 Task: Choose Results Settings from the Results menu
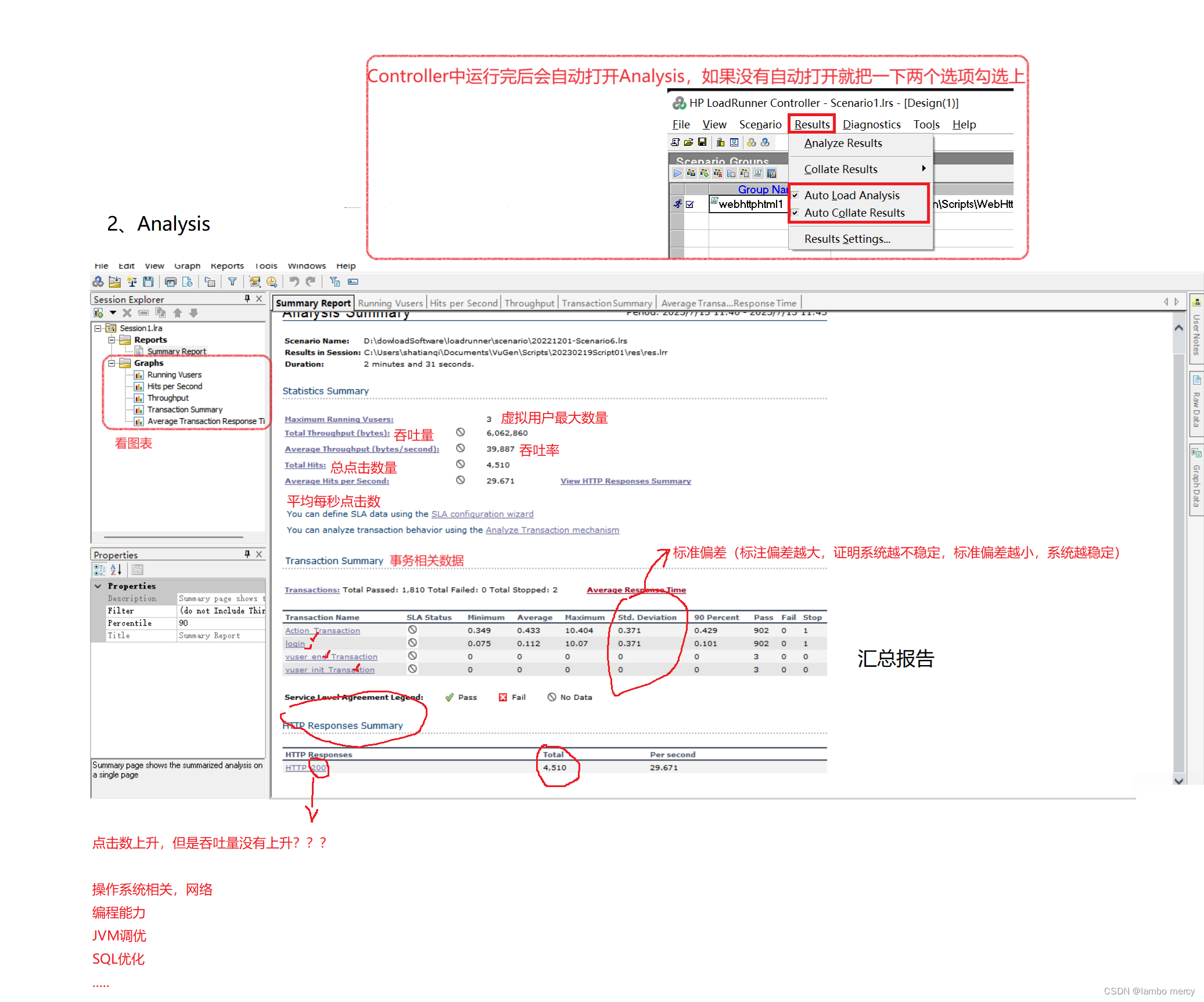pyautogui.click(x=847, y=239)
